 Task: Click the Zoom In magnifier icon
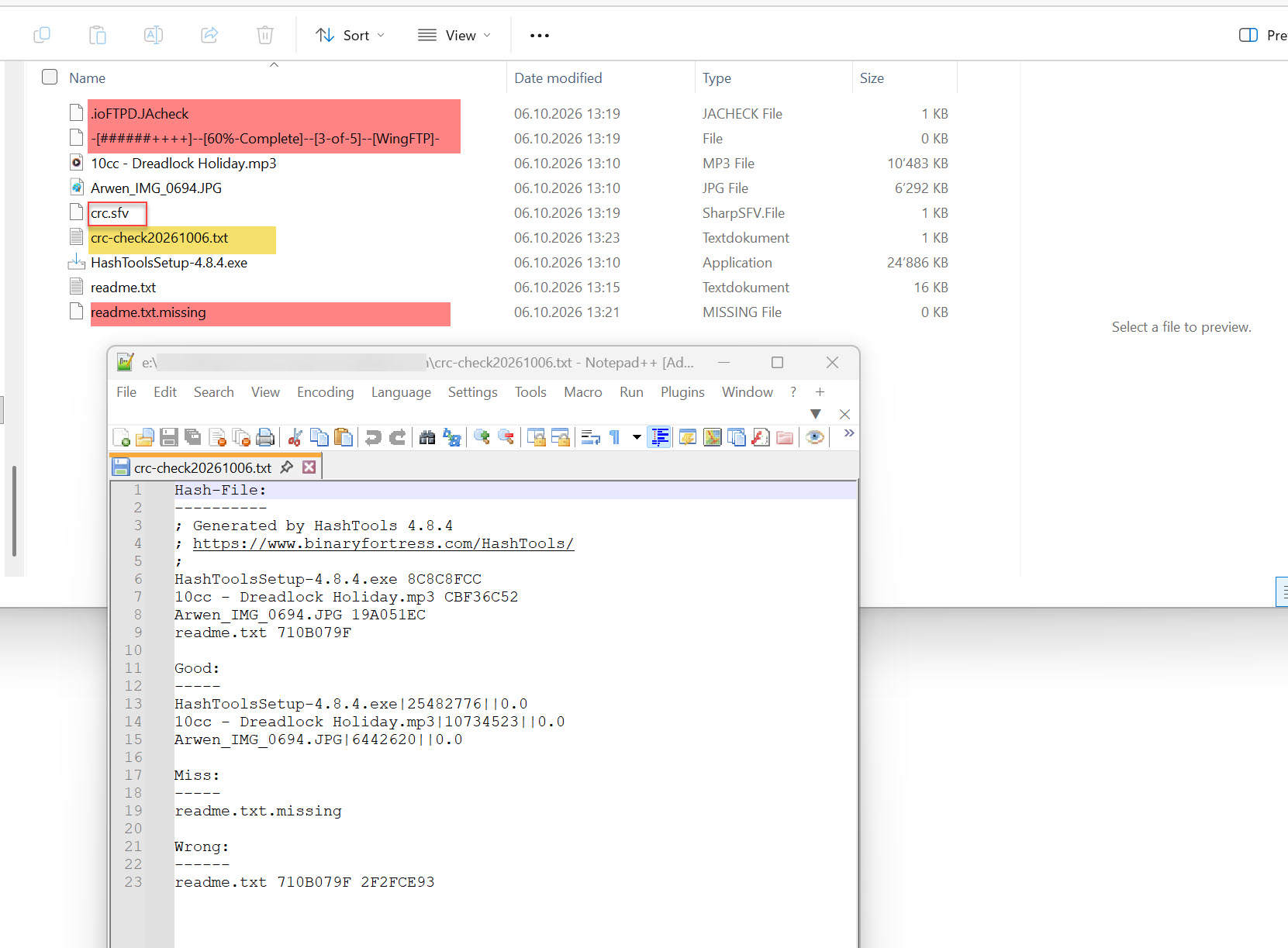[482, 437]
